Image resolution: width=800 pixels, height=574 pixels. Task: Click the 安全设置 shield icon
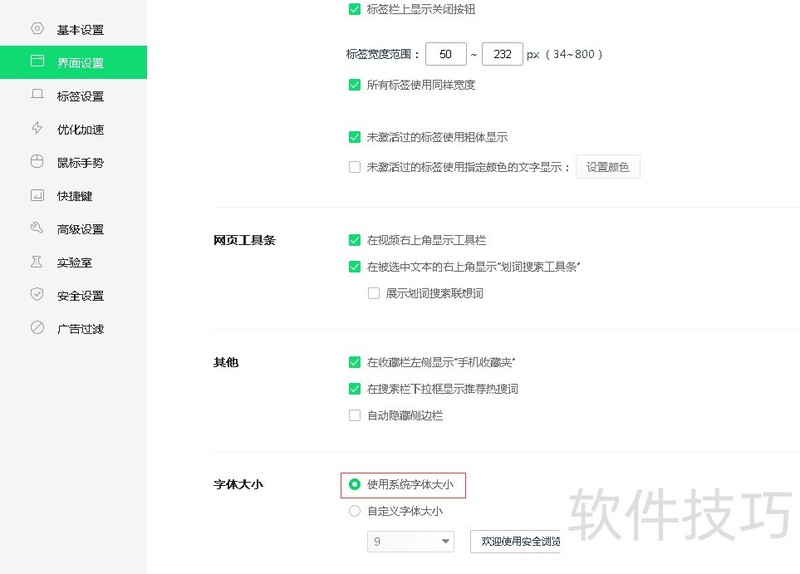point(37,294)
